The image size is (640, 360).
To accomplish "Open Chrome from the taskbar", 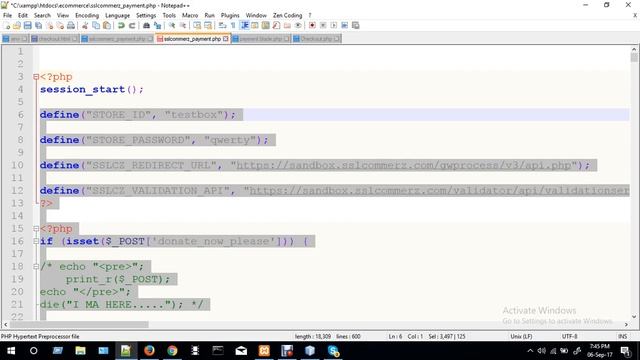I will pyautogui.click(x=172, y=351).
